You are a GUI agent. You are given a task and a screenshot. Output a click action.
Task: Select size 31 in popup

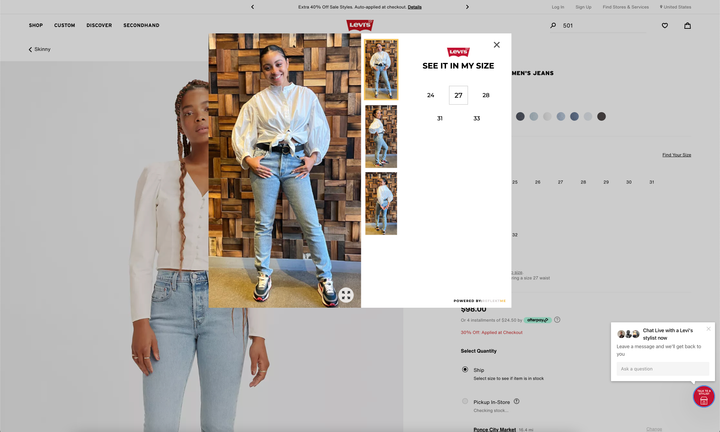click(439, 118)
